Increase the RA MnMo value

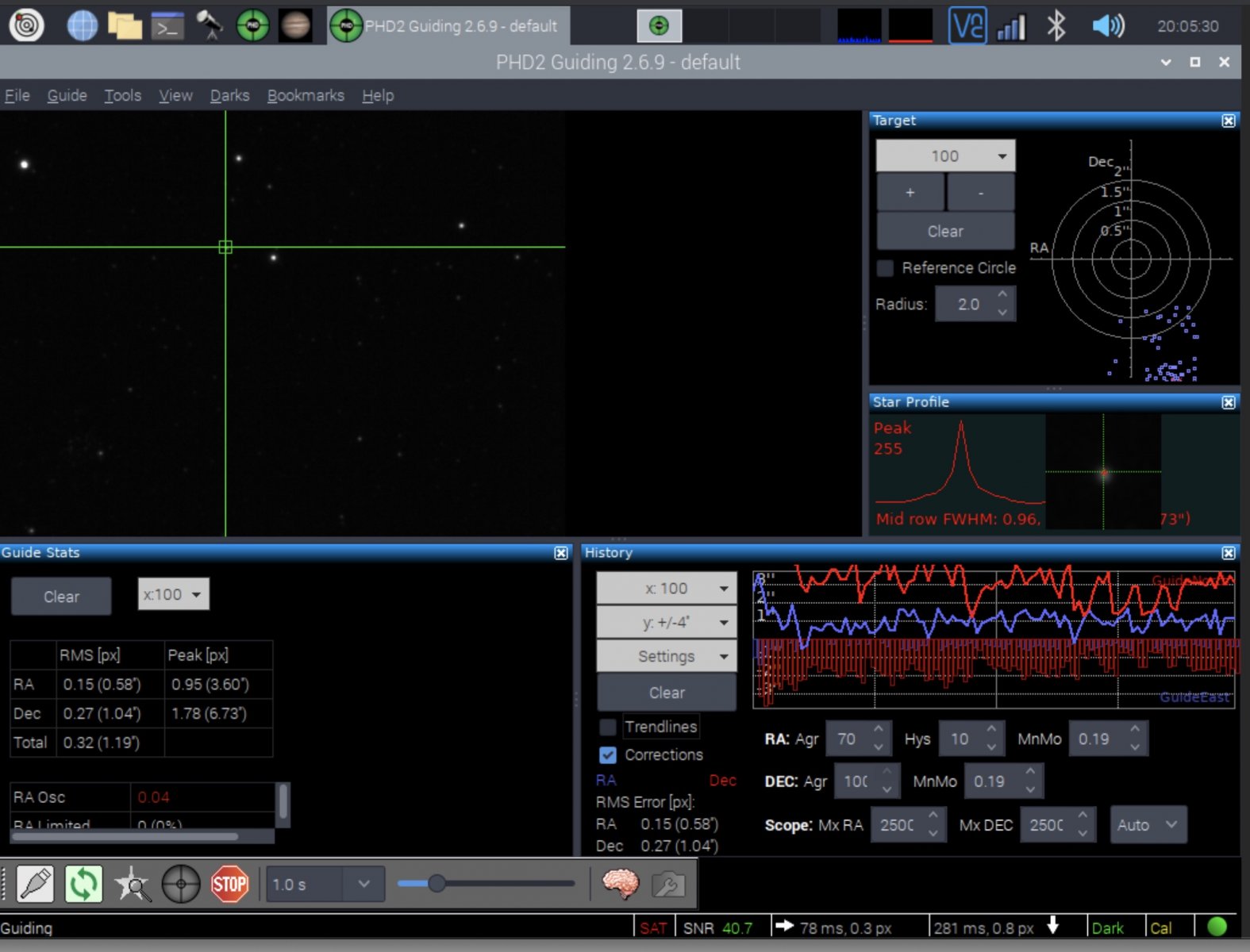click(x=1136, y=730)
